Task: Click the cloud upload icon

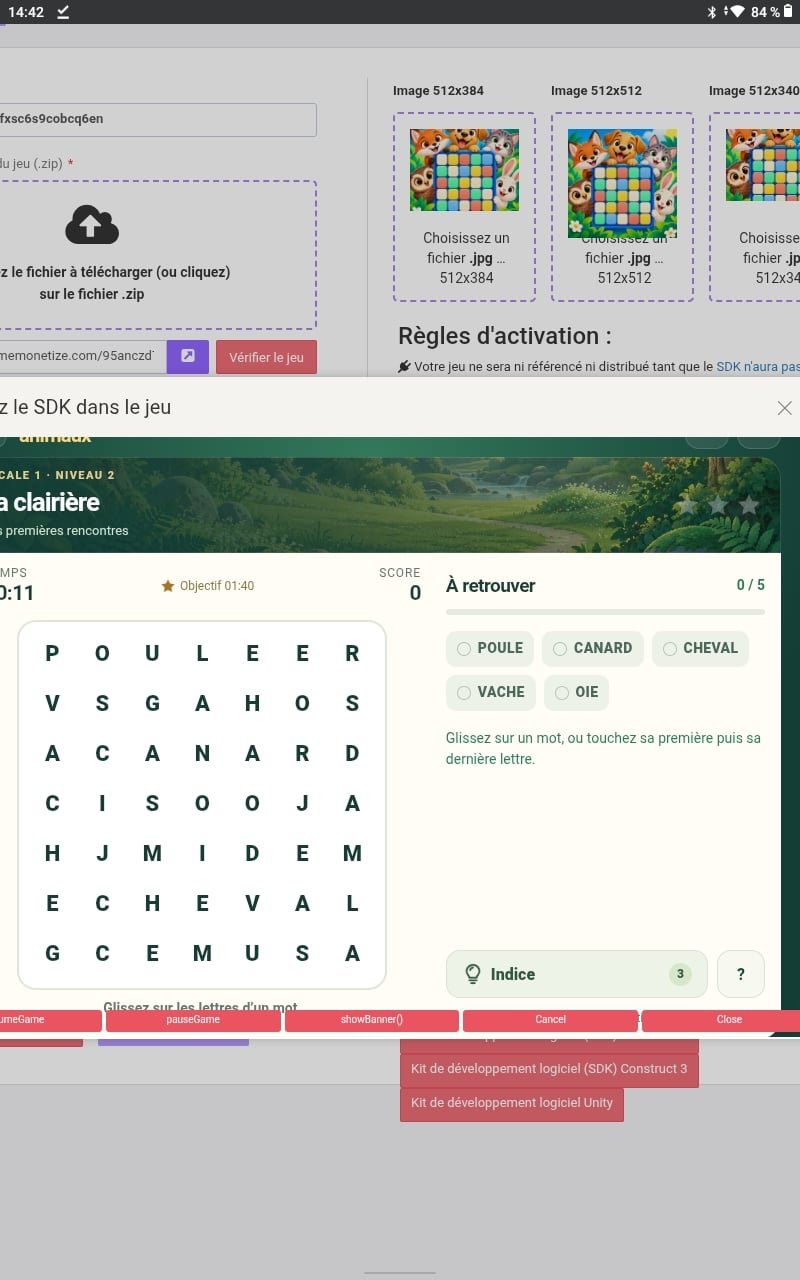Action: [92, 225]
